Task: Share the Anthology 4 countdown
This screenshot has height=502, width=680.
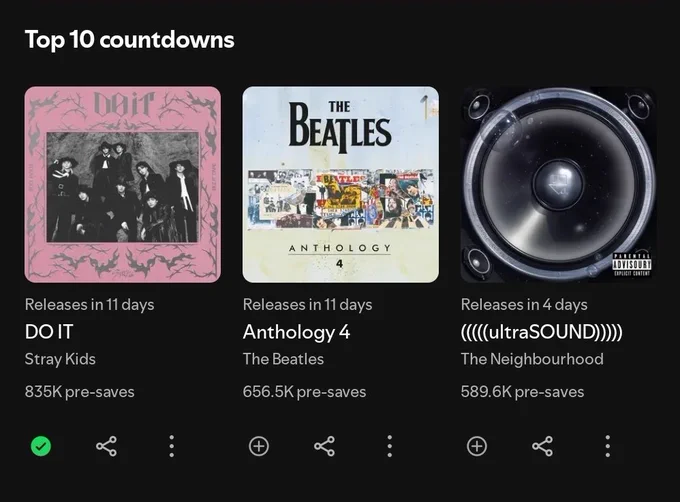Action: [324, 446]
